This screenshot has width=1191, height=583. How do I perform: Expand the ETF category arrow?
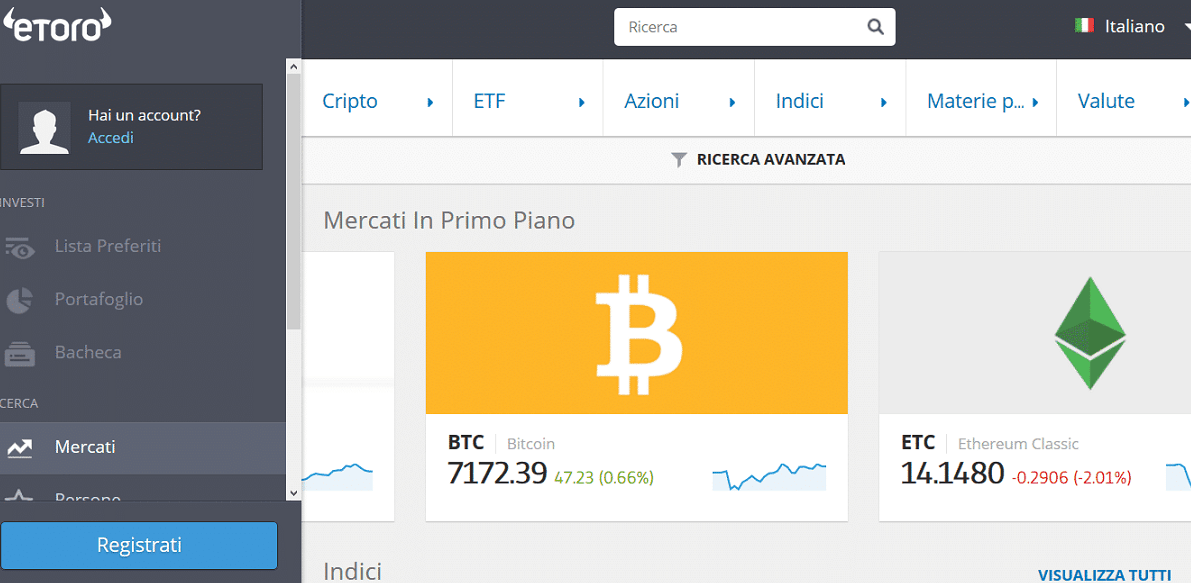pyautogui.click(x=582, y=102)
